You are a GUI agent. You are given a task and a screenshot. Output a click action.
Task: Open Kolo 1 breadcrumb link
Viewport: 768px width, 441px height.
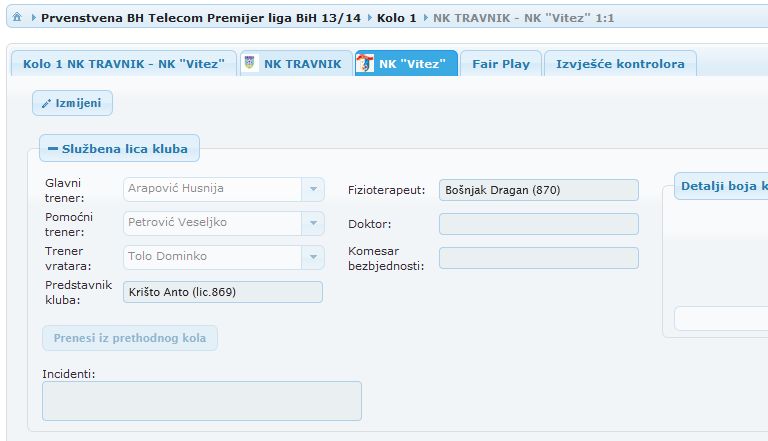[396, 18]
